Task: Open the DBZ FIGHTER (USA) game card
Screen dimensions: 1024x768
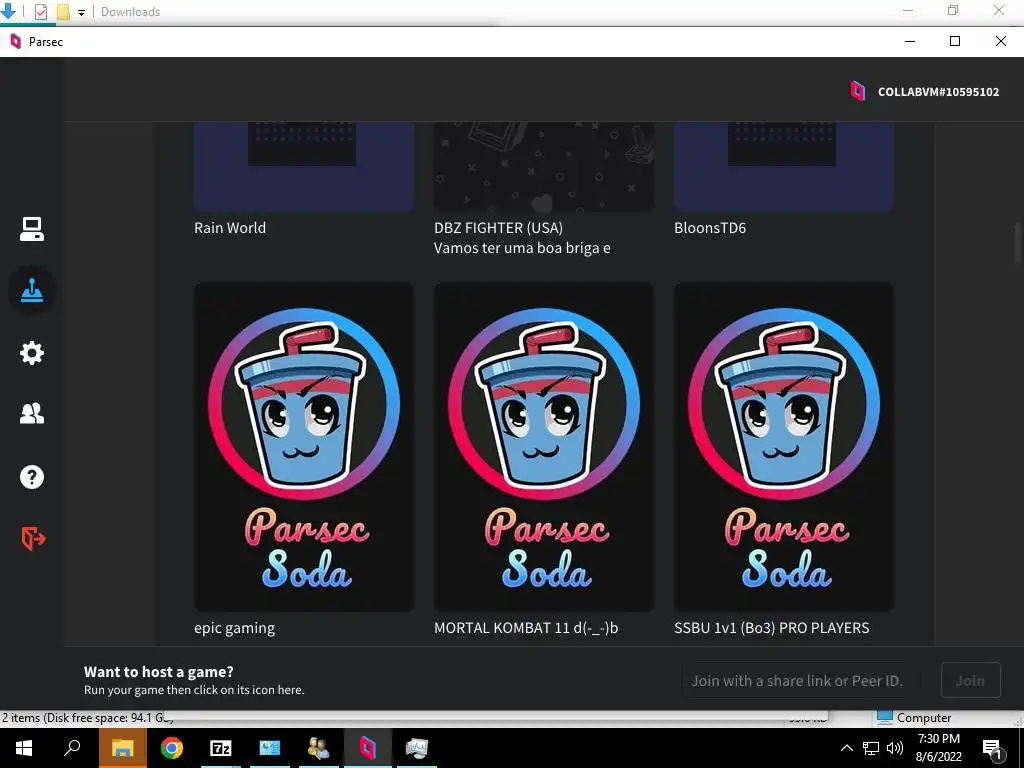Action: tap(543, 167)
